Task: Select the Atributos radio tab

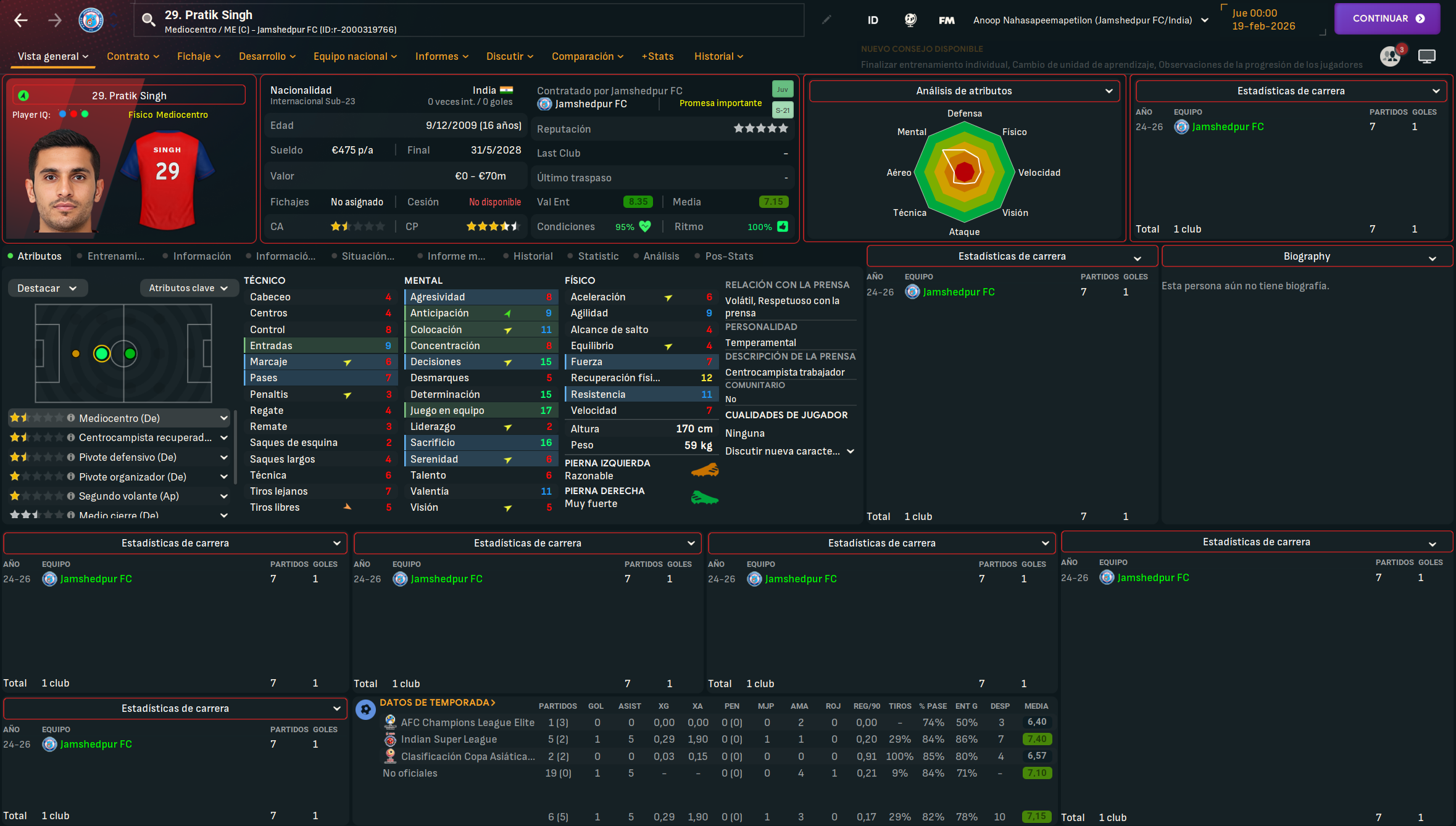Action: pyautogui.click(x=35, y=256)
